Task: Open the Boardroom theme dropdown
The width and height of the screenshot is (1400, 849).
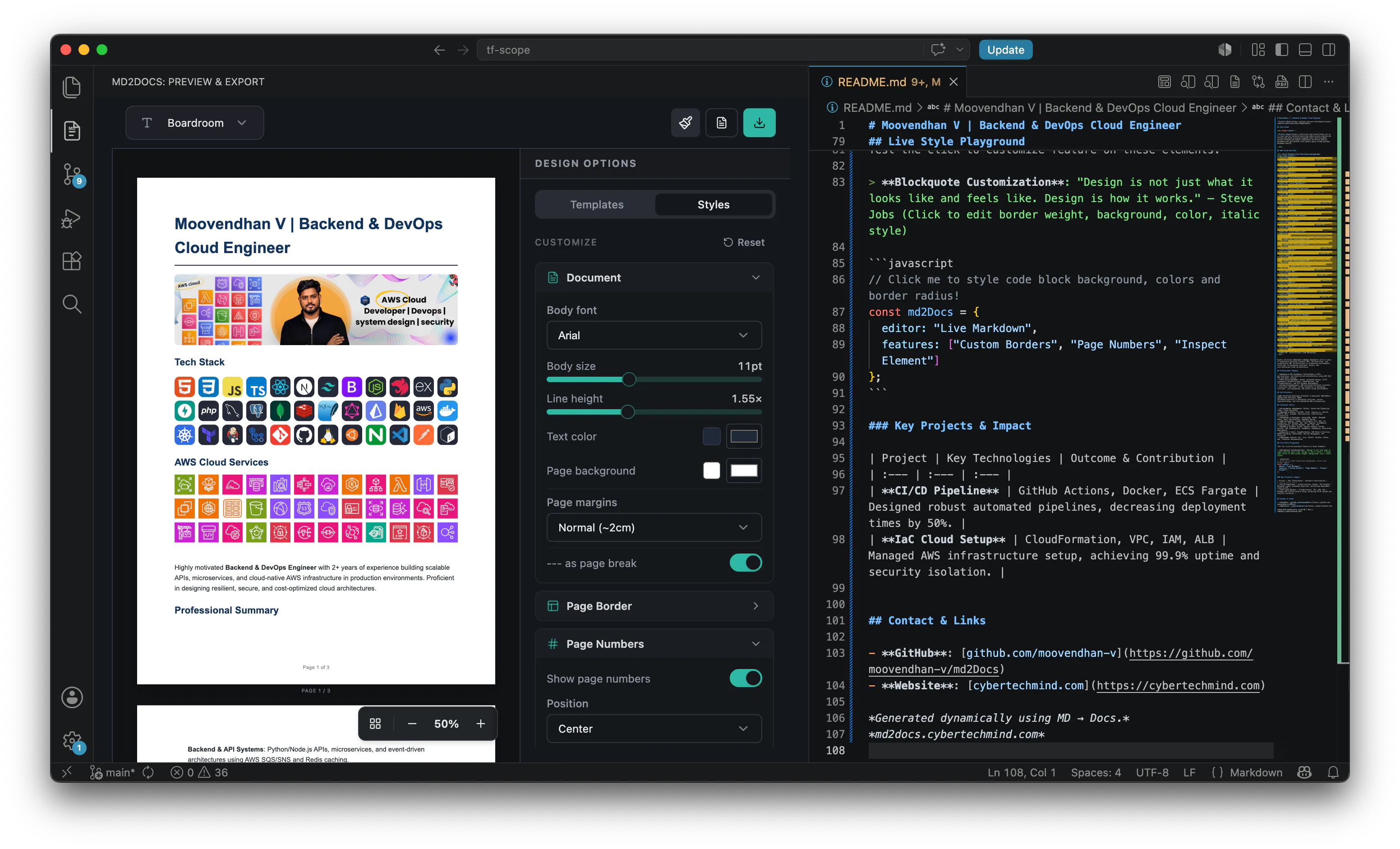Action: click(194, 123)
